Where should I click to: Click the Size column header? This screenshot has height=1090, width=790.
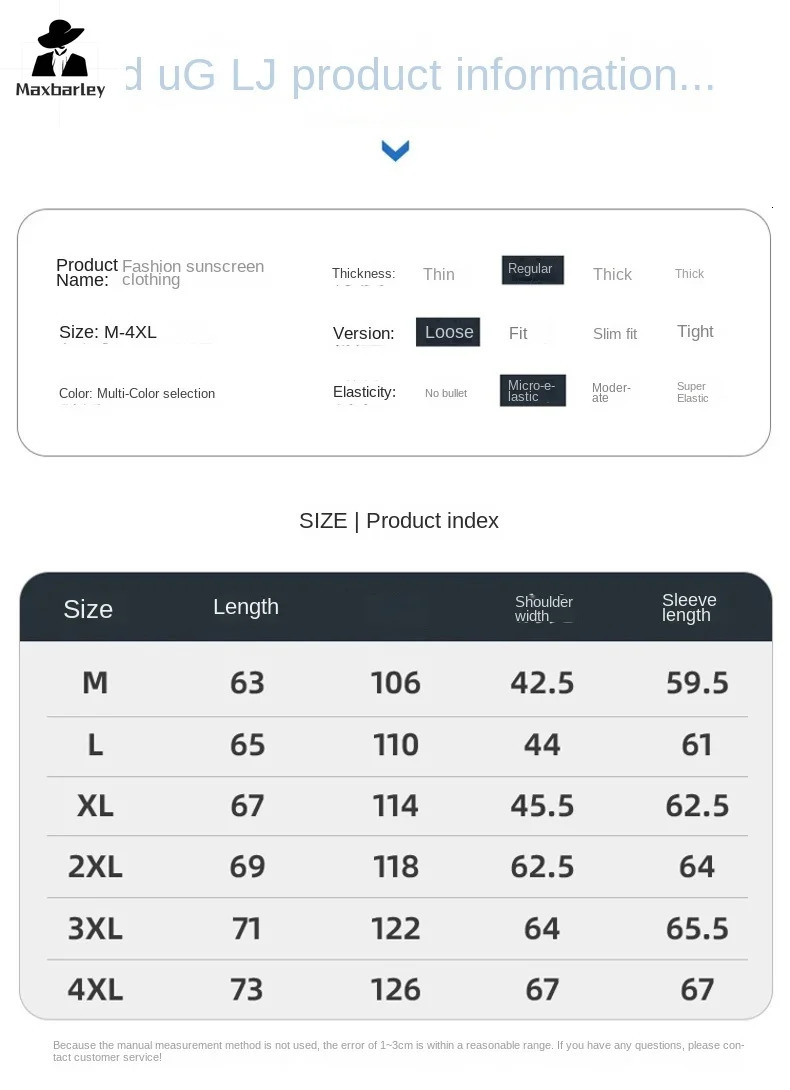pyautogui.click(x=88, y=609)
